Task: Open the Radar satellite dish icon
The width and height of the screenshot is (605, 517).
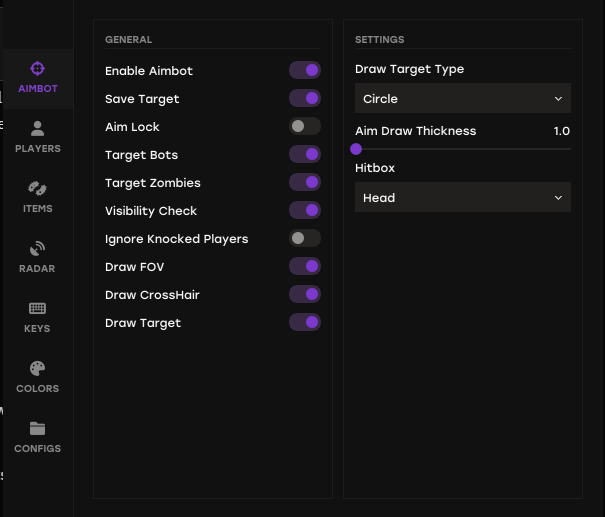Action: tap(37, 248)
